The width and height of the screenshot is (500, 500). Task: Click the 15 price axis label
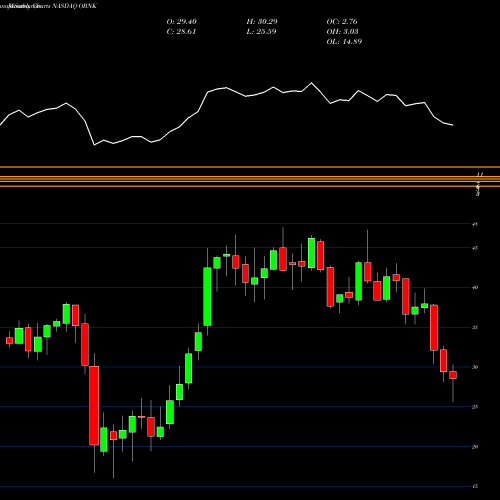click(475, 487)
